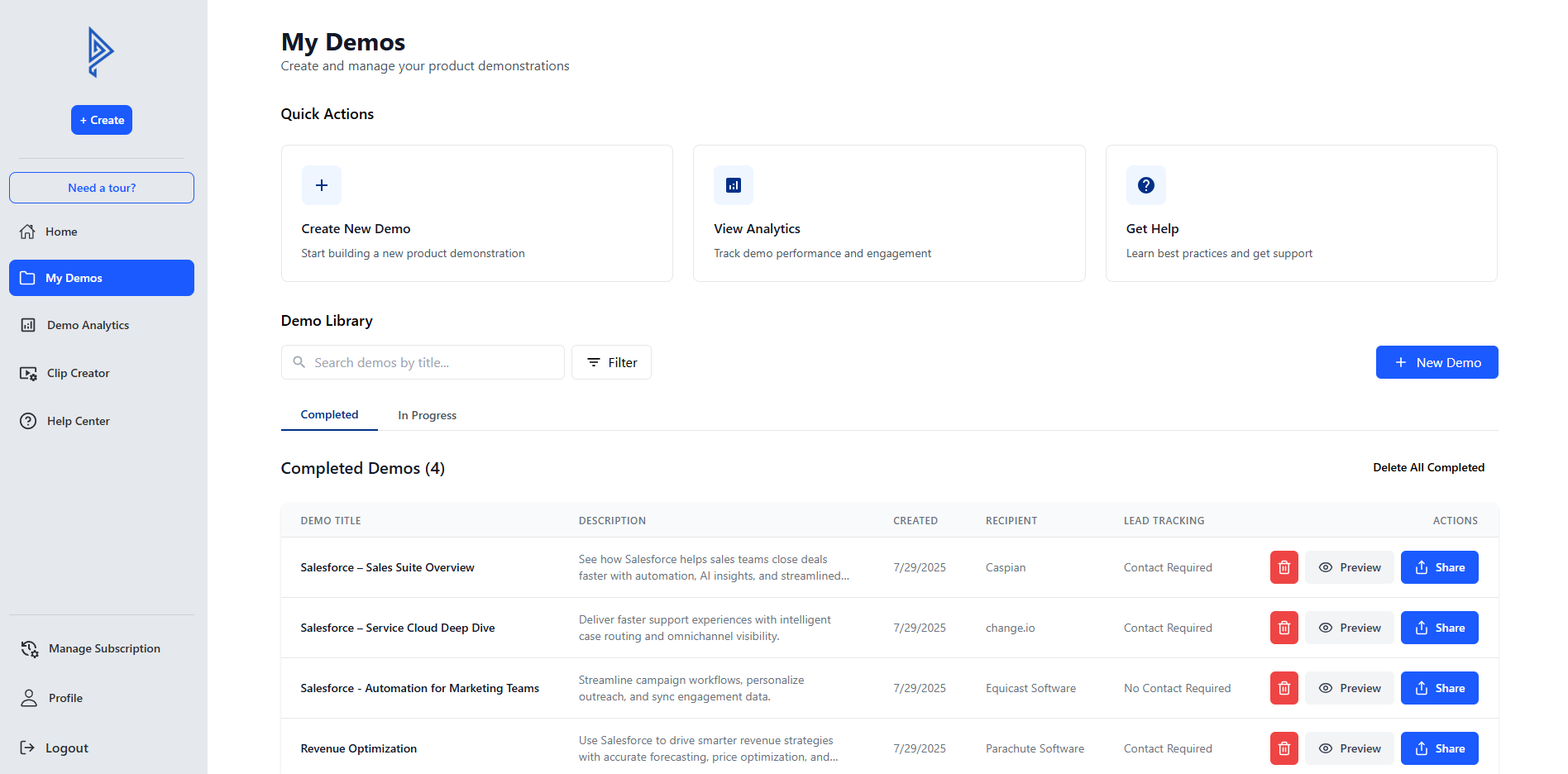
Task: Open Clip Creator in the sidebar
Action: (102, 373)
